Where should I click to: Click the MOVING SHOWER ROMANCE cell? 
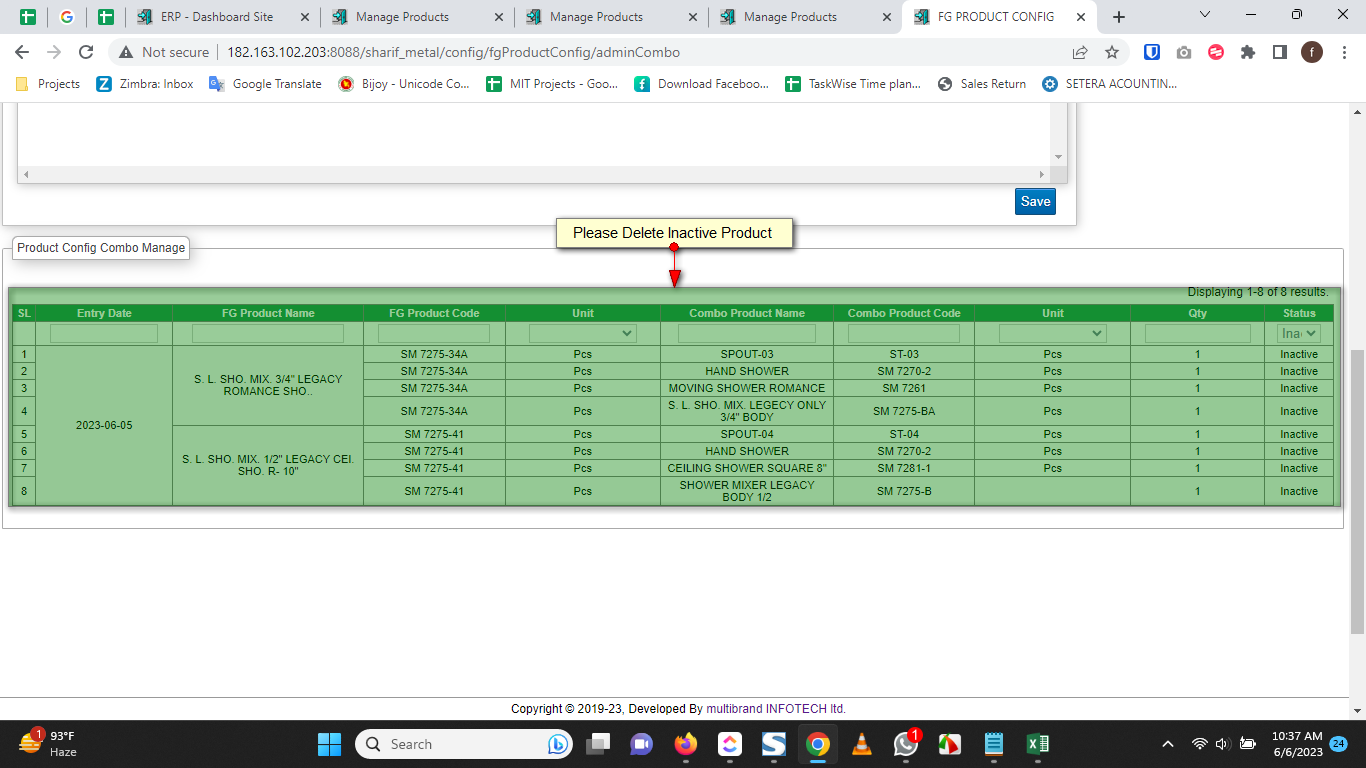[747, 388]
